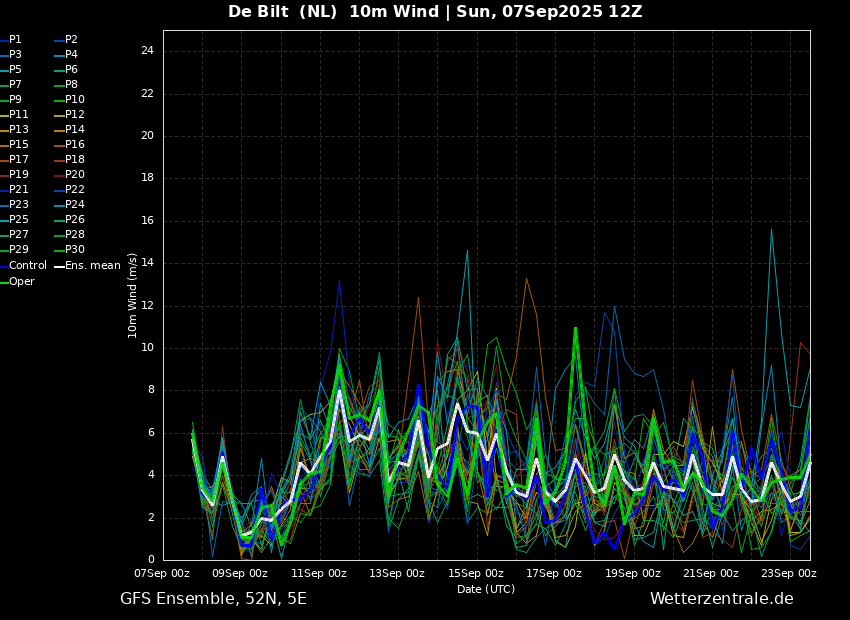Click the 23Sep 00z axis label

coord(789,573)
